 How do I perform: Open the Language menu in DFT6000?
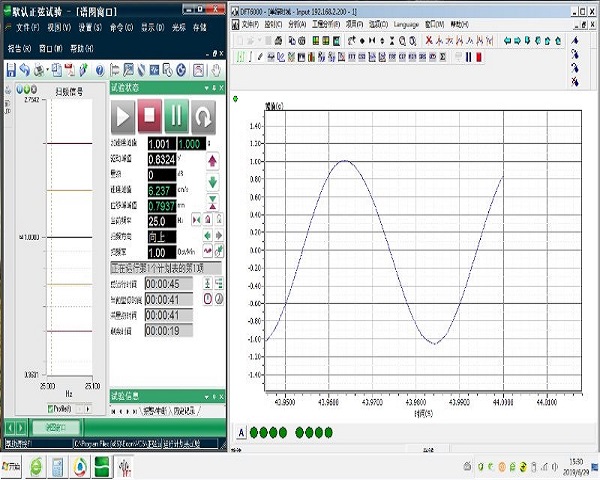click(x=407, y=22)
